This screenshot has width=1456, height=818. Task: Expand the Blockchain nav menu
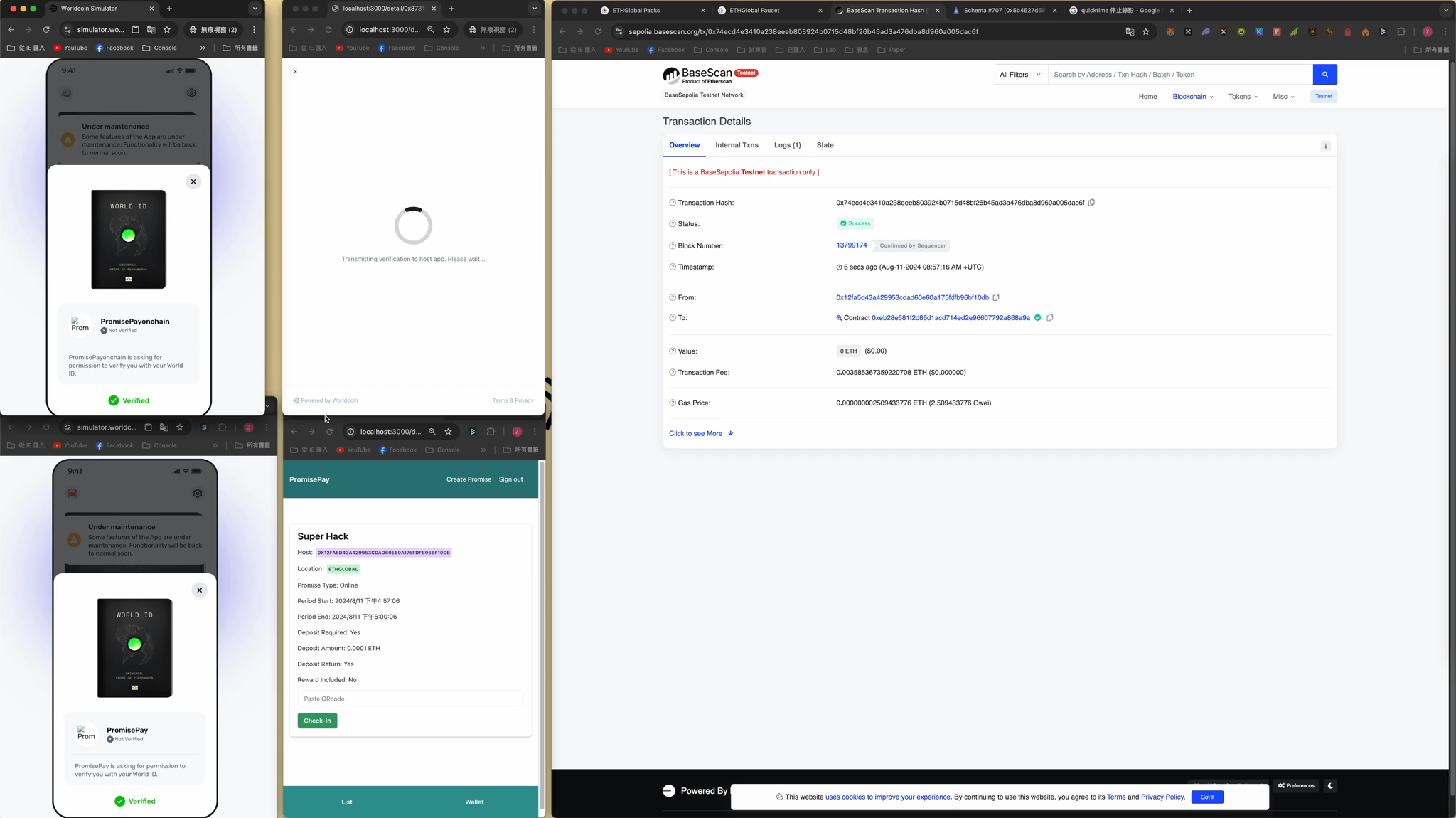[1192, 97]
